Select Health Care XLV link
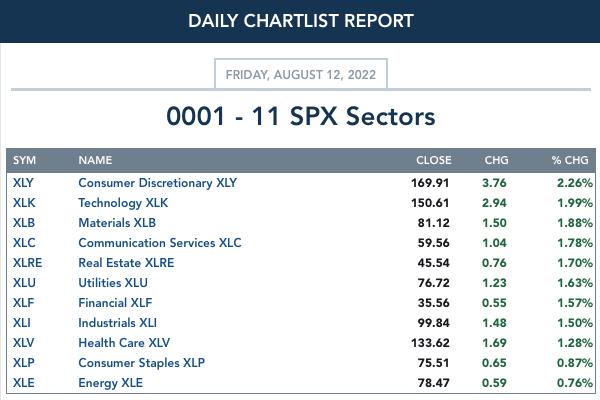The width and height of the screenshot is (600, 400). click(124, 343)
